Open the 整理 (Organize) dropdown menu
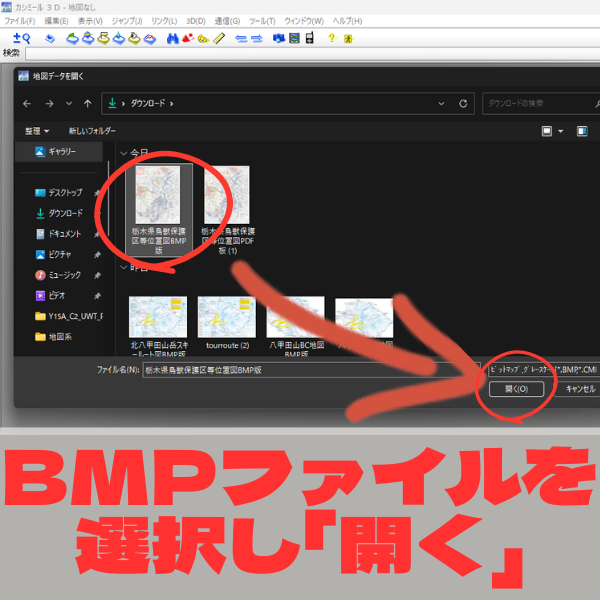 coord(38,130)
